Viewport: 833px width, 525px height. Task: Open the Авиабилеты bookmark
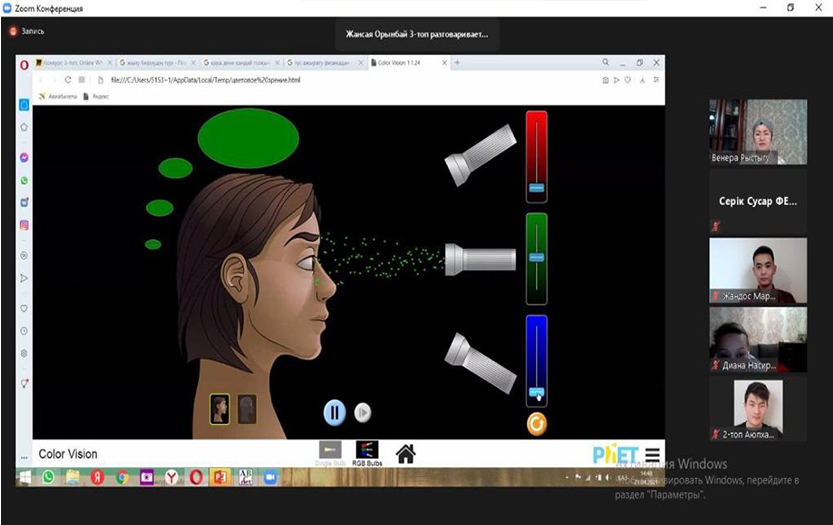coord(58,96)
